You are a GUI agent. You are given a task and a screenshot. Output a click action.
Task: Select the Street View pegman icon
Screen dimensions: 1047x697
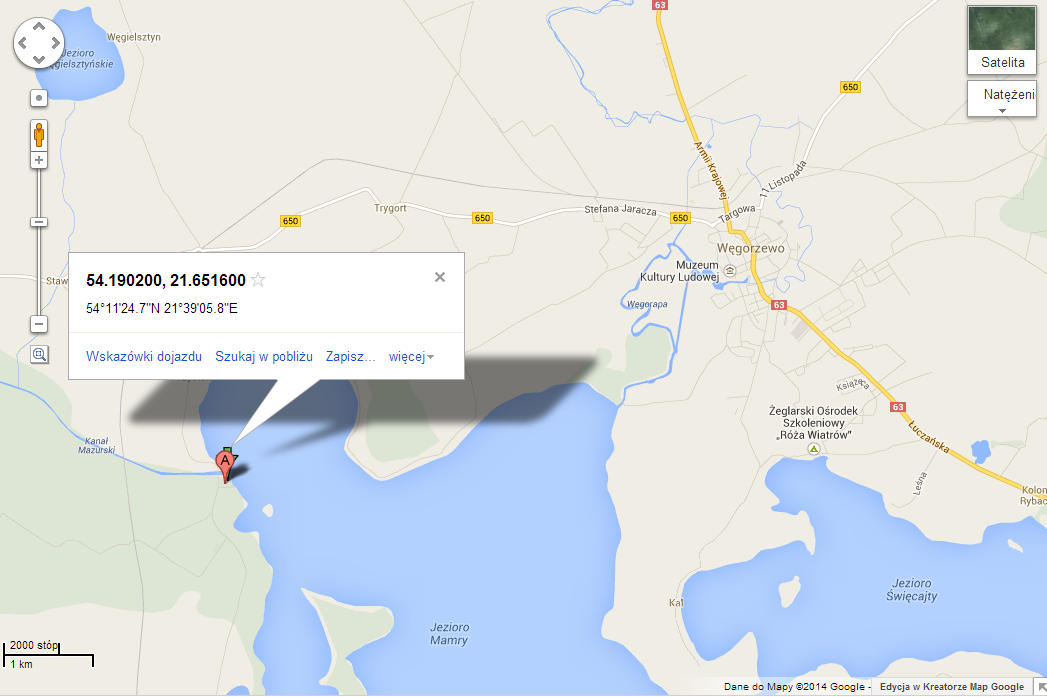(x=39, y=135)
